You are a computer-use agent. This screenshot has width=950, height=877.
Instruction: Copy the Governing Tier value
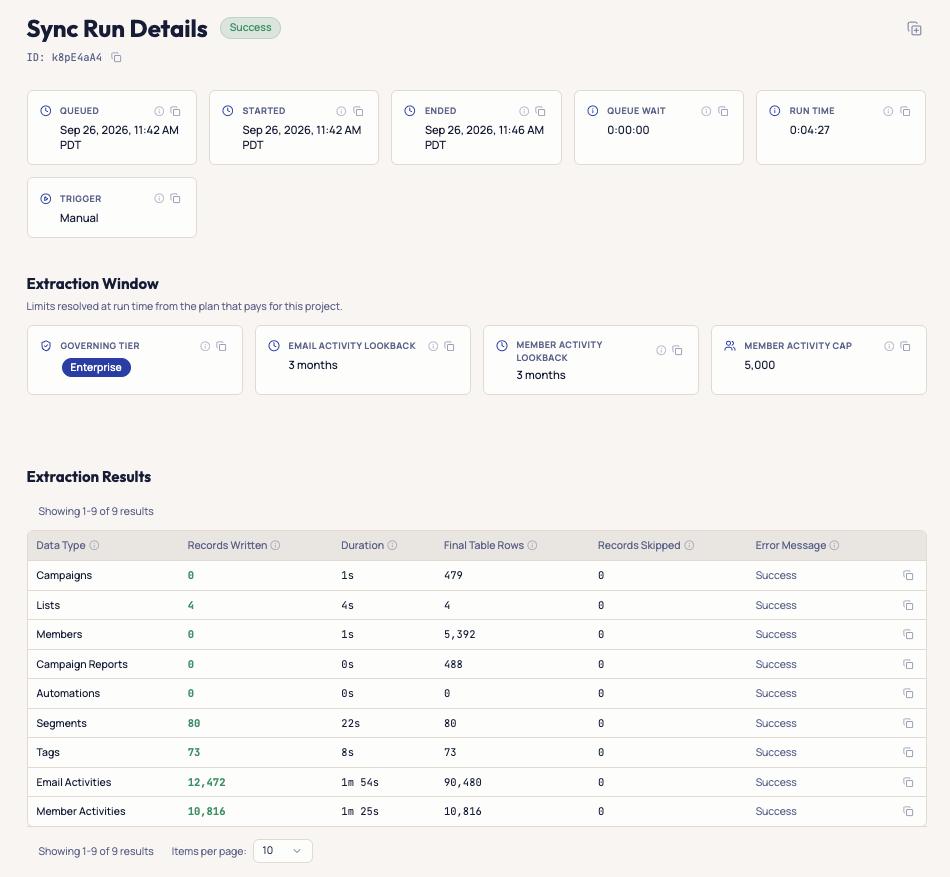point(221,346)
